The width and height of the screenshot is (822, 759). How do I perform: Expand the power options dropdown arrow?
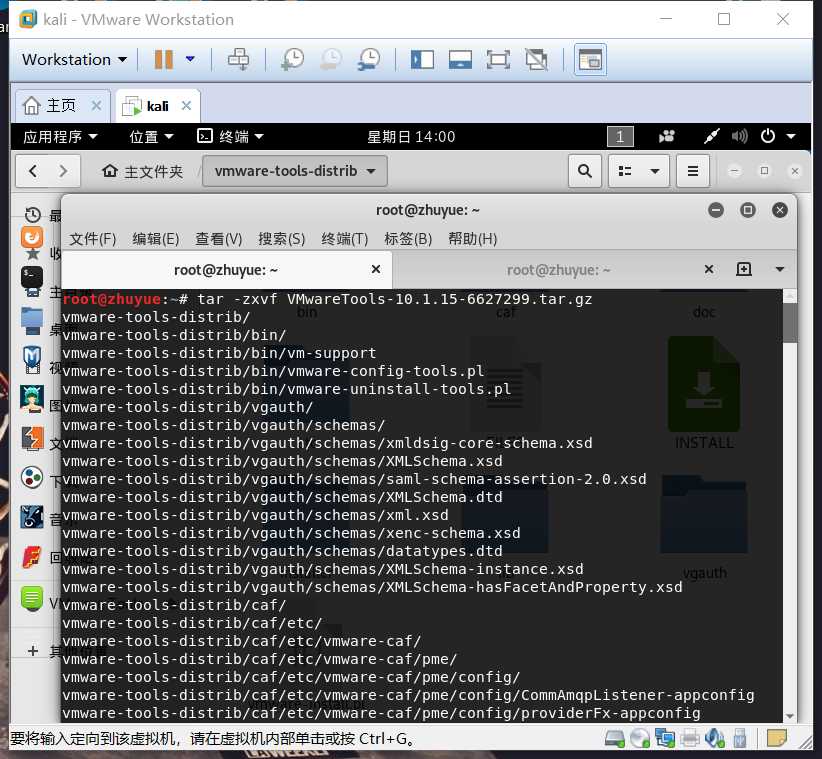[x=190, y=59]
